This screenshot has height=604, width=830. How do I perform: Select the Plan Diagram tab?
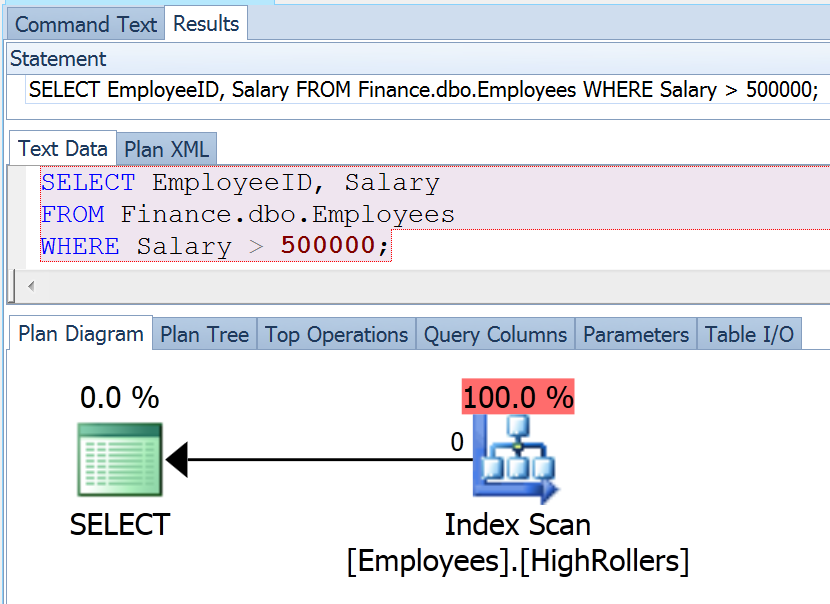click(x=81, y=334)
